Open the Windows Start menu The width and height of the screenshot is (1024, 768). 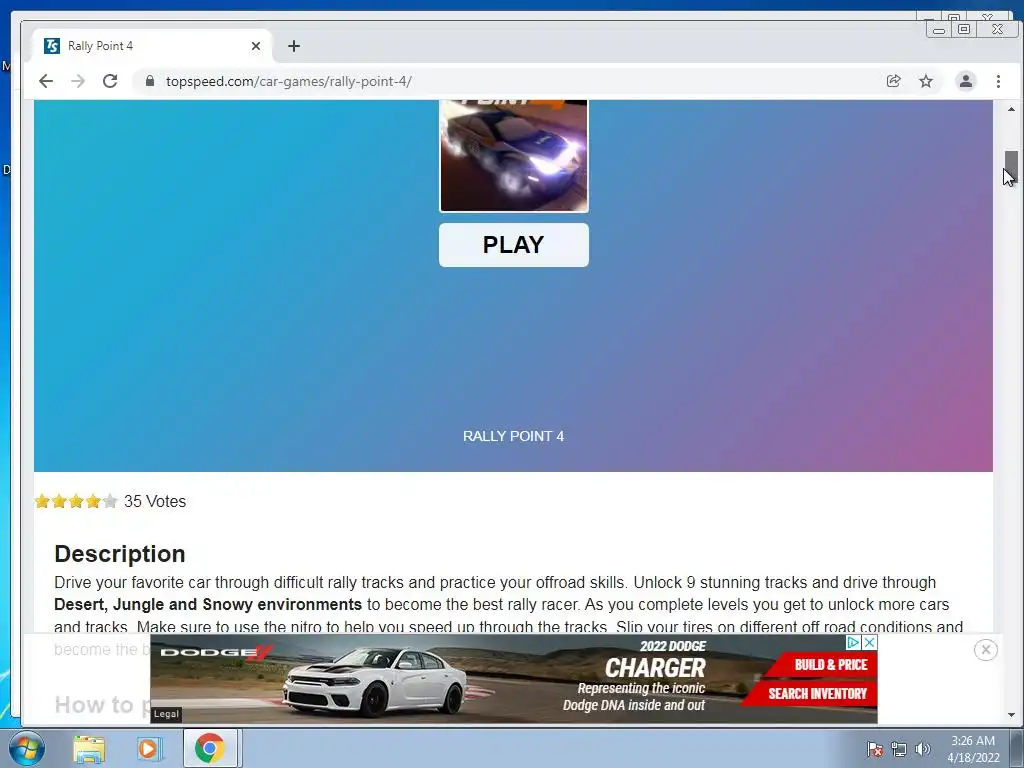tap(27, 748)
